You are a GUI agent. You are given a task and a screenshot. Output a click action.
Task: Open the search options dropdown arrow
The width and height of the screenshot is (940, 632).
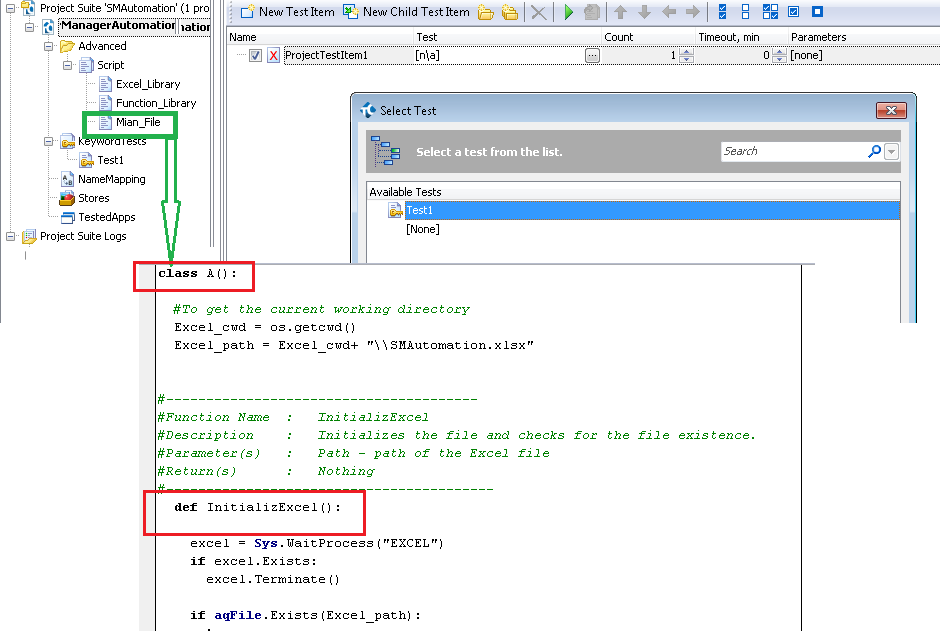pos(891,151)
